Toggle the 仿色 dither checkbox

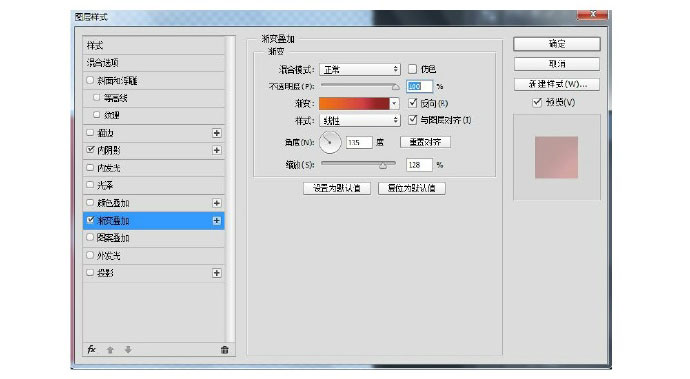tap(412, 69)
